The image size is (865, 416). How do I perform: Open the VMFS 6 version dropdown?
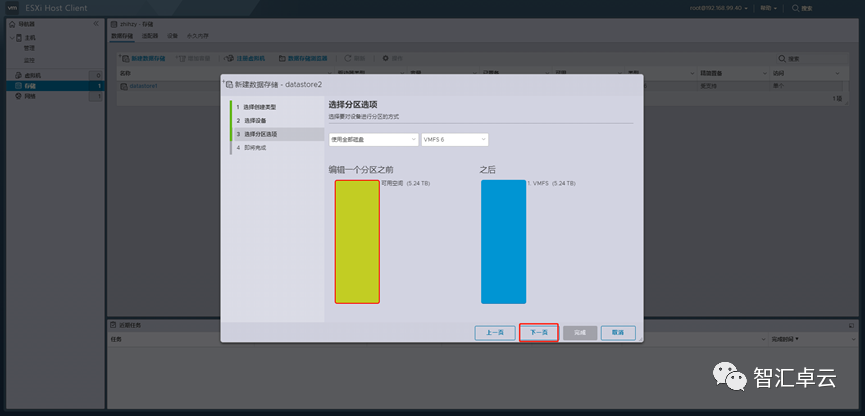(455, 140)
